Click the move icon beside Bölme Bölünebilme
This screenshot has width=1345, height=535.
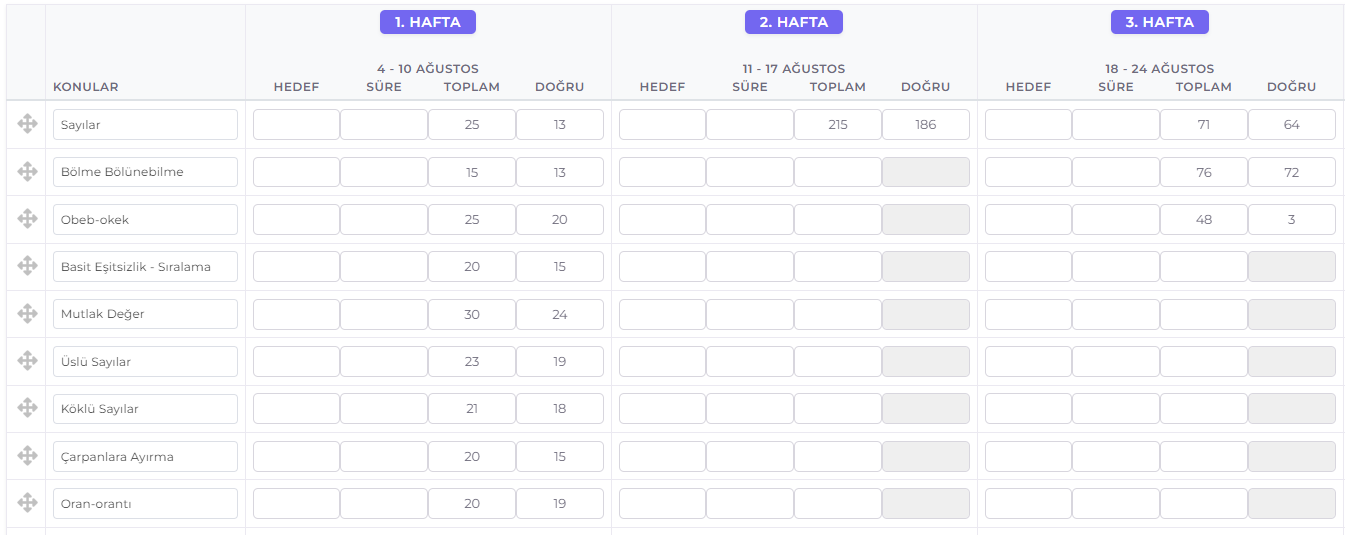point(27,171)
